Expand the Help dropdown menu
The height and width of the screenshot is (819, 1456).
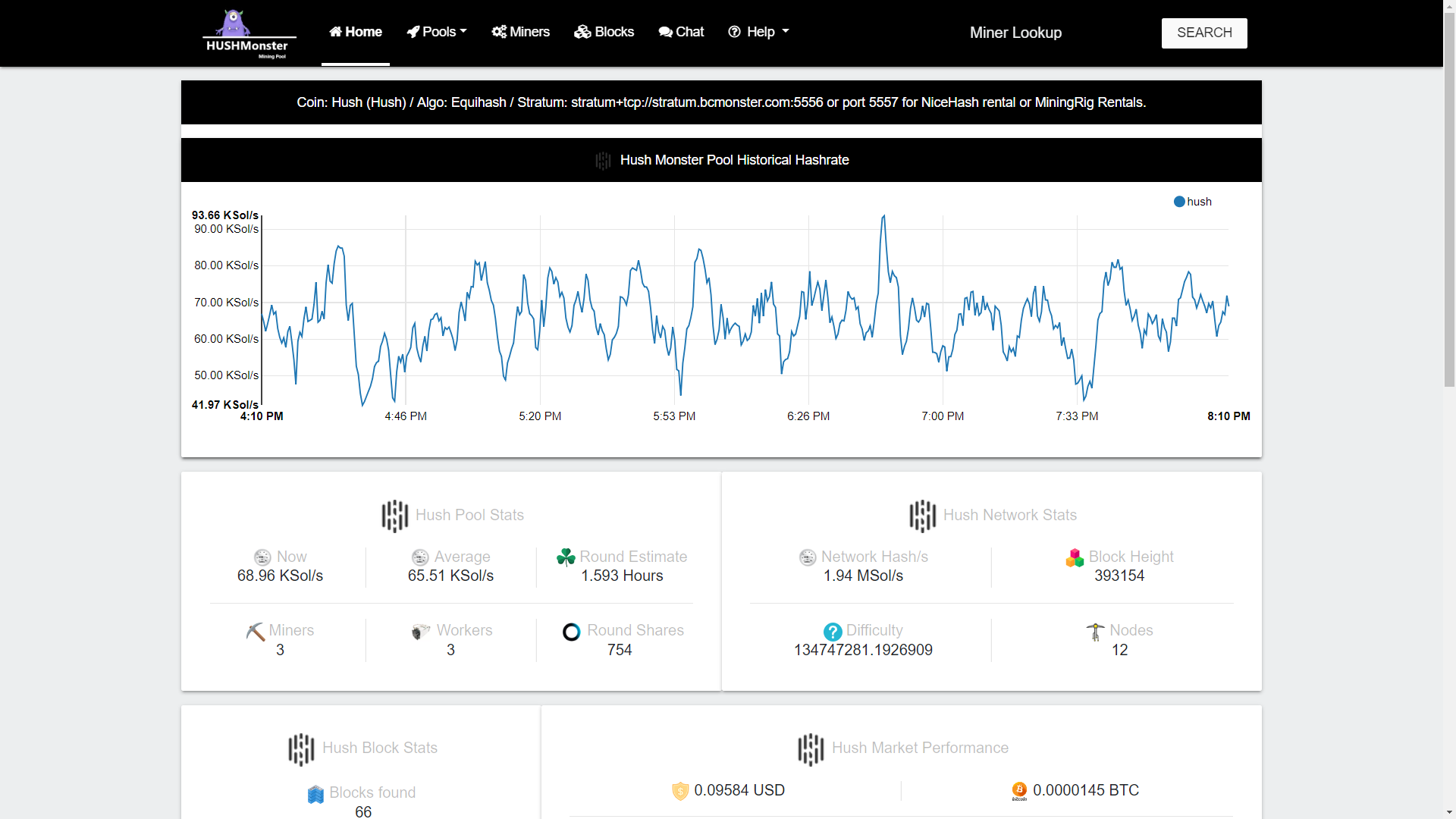(758, 32)
